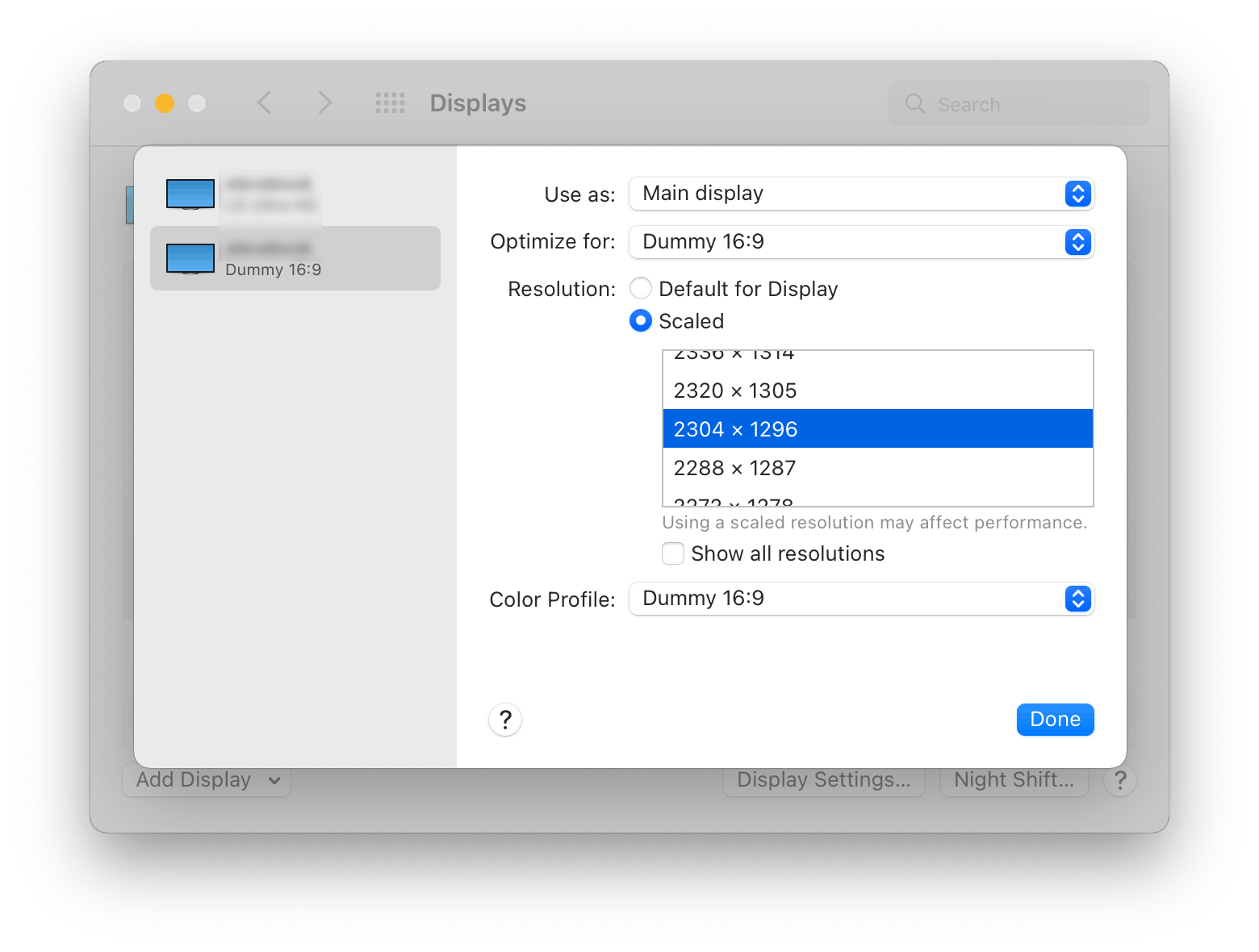1259x952 pixels.
Task: Select the Scaled resolution radio button
Action: 641,320
